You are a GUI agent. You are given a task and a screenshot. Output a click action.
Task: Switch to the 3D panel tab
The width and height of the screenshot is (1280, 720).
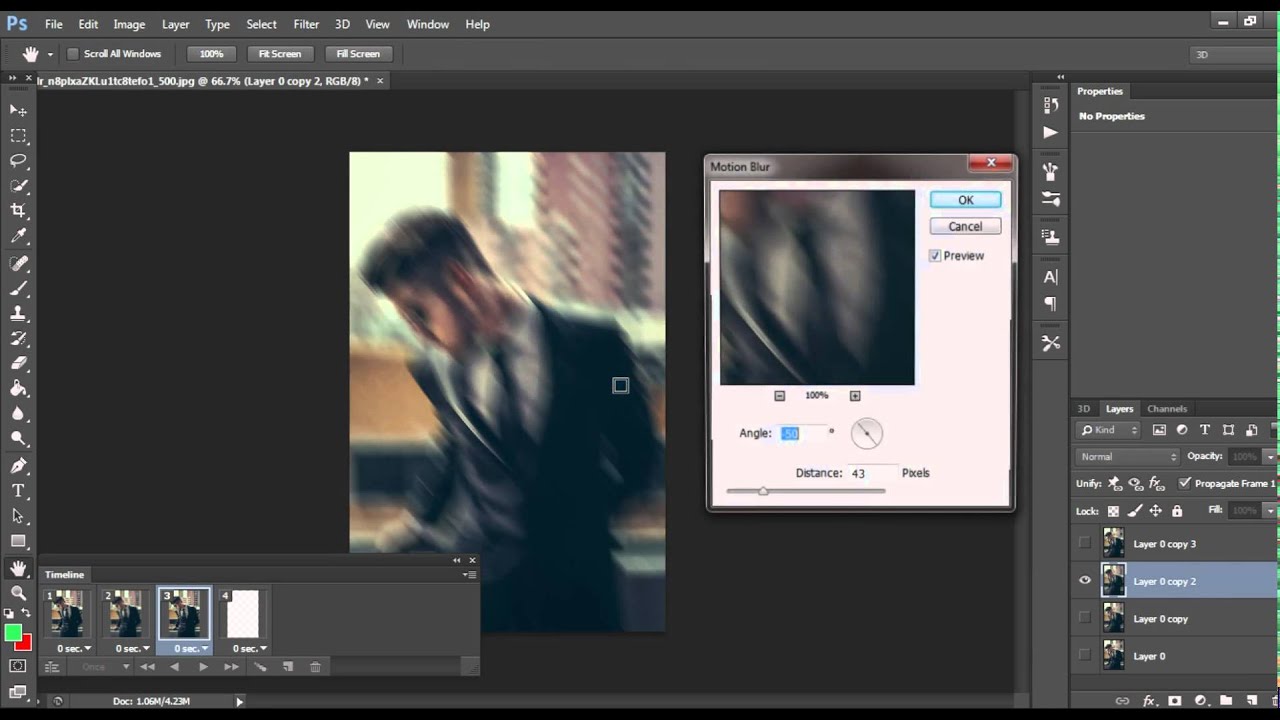point(1084,409)
